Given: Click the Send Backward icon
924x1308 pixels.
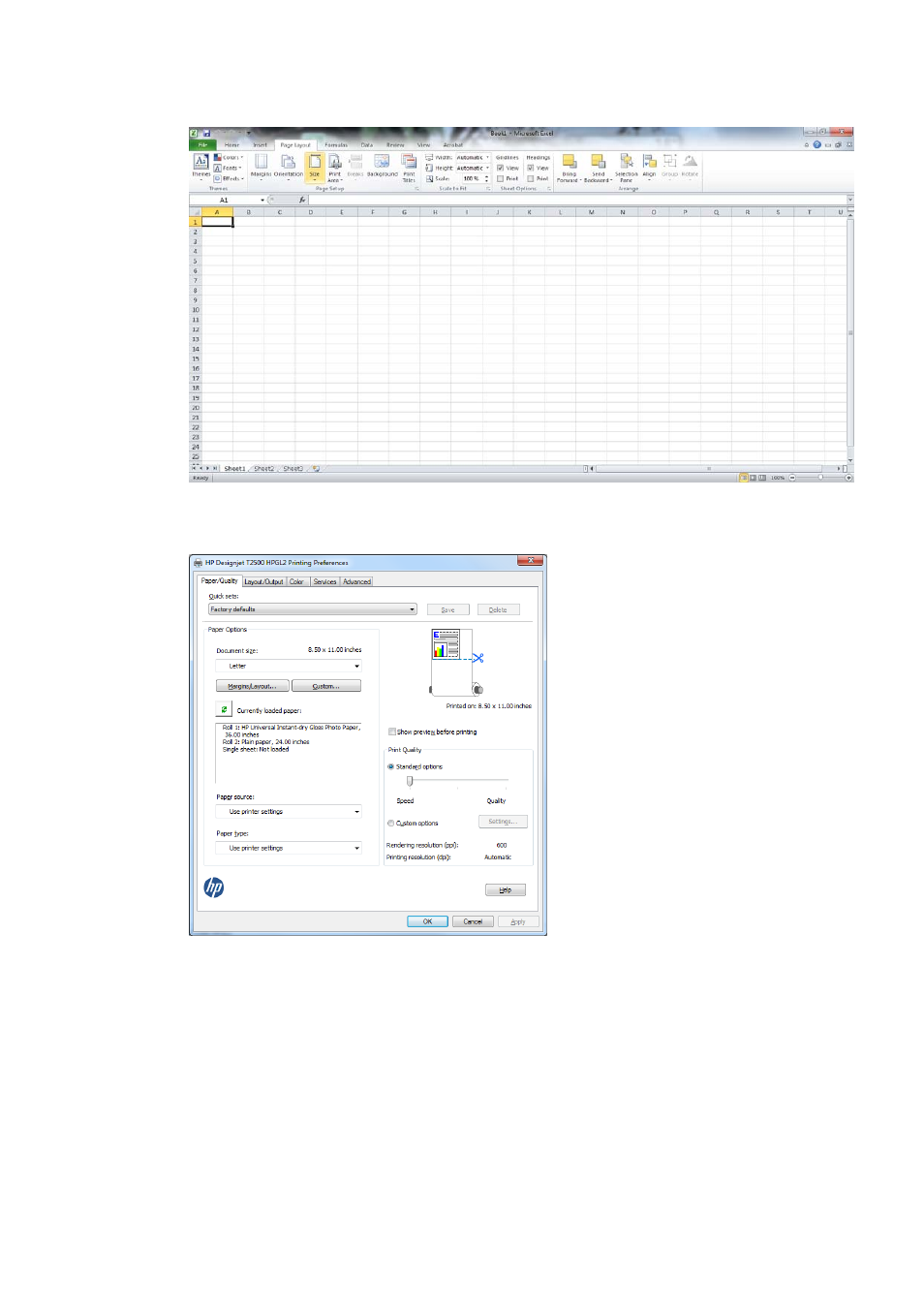Looking at the screenshot, I should coord(598,167).
